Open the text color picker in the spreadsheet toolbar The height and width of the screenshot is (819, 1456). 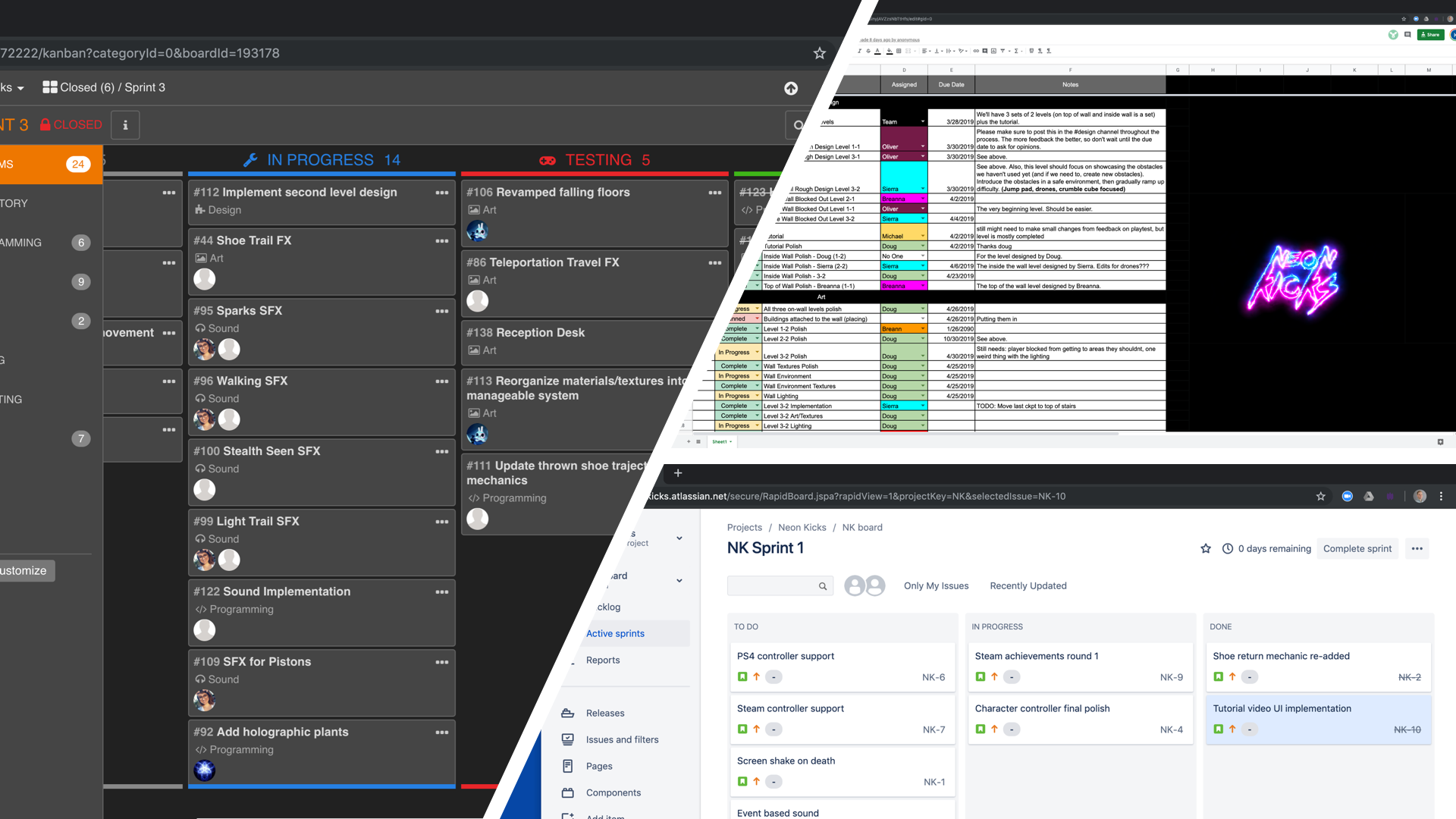coord(877,51)
